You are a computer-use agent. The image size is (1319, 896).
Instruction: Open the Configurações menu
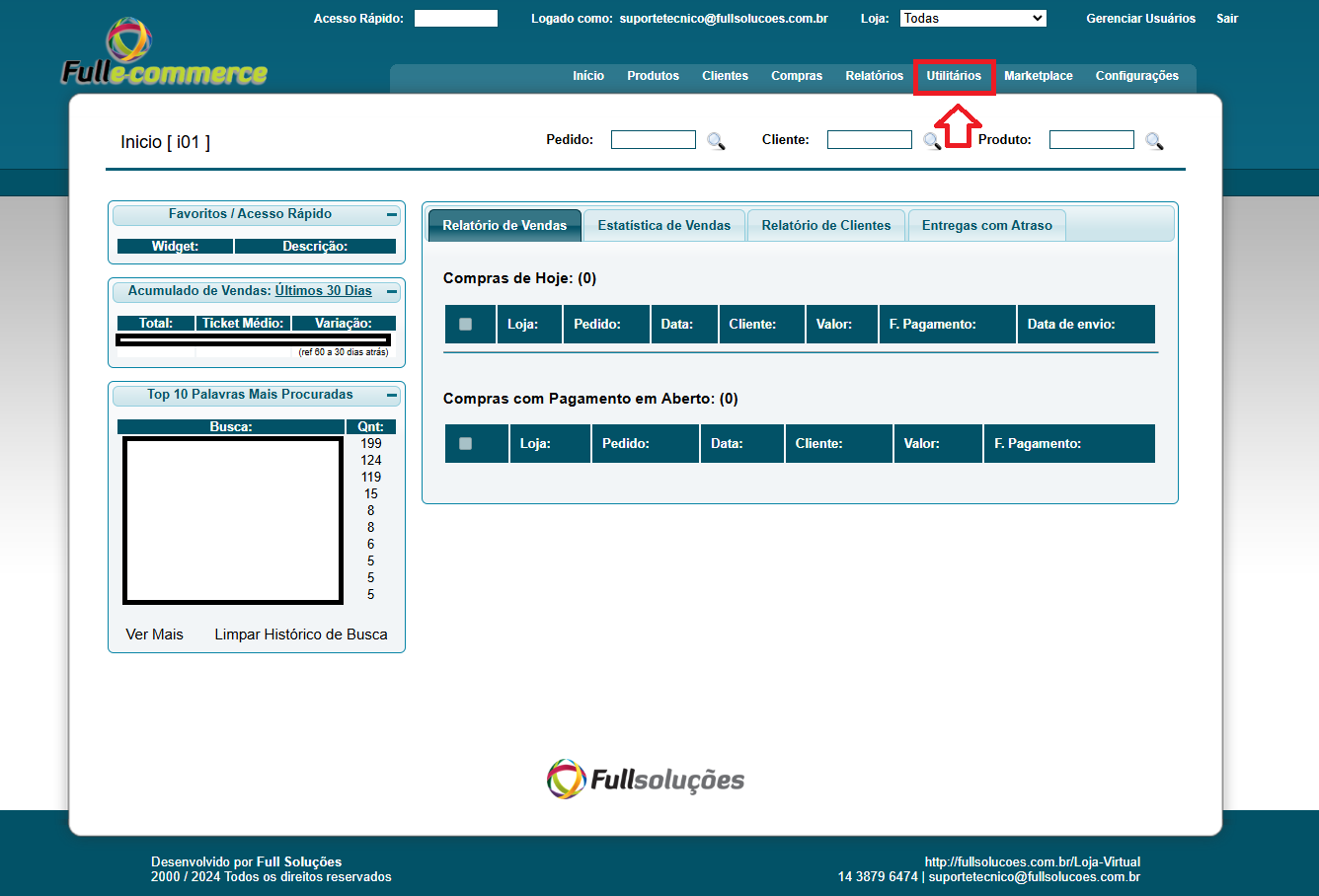pyautogui.click(x=1136, y=76)
